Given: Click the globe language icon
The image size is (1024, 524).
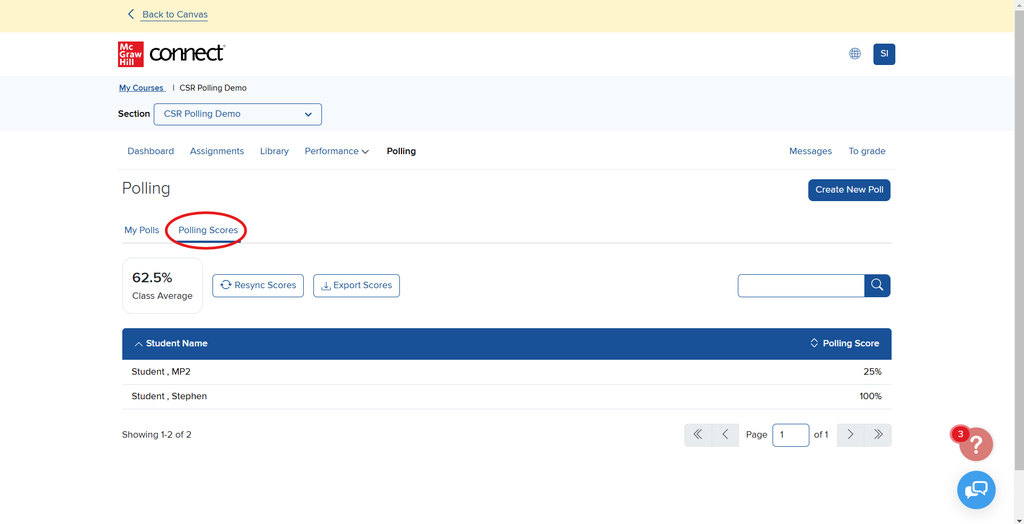Looking at the screenshot, I should [x=855, y=54].
